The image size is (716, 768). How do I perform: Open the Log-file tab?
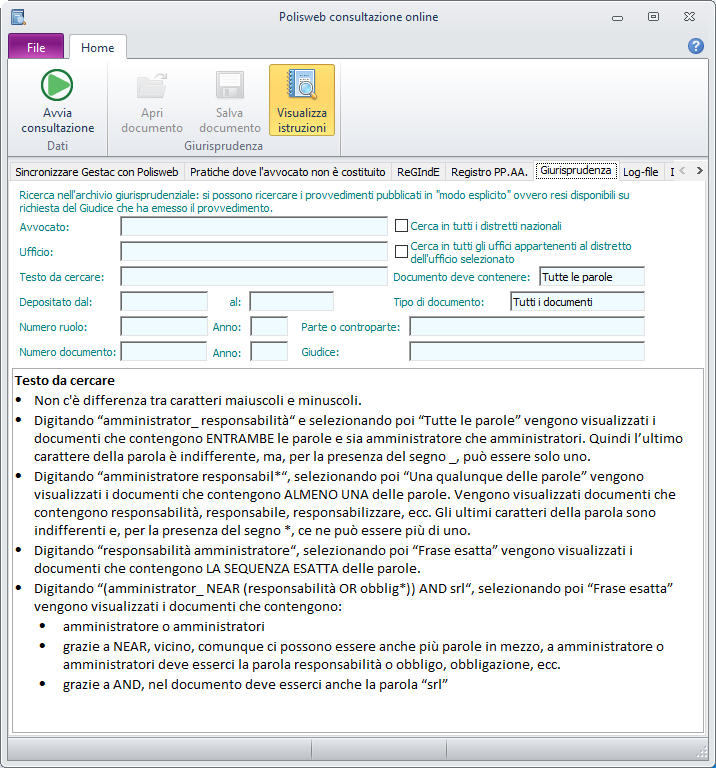(641, 172)
